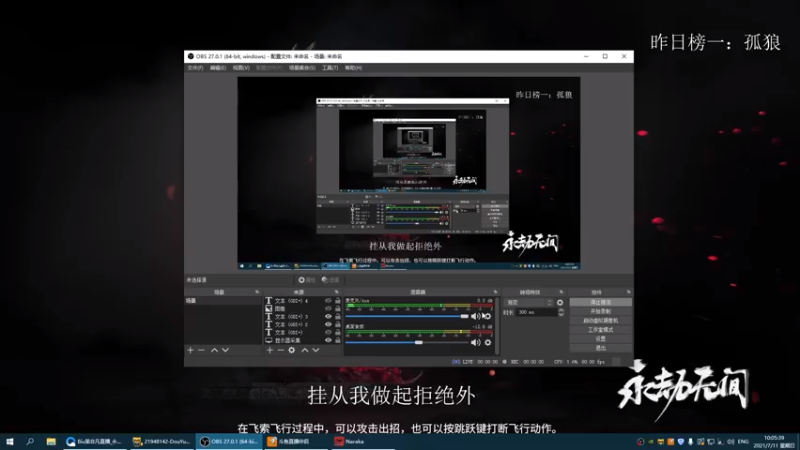This screenshot has height=450, width=800.
Task: Add a new source with plus icon
Action: (x=270, y=350)
